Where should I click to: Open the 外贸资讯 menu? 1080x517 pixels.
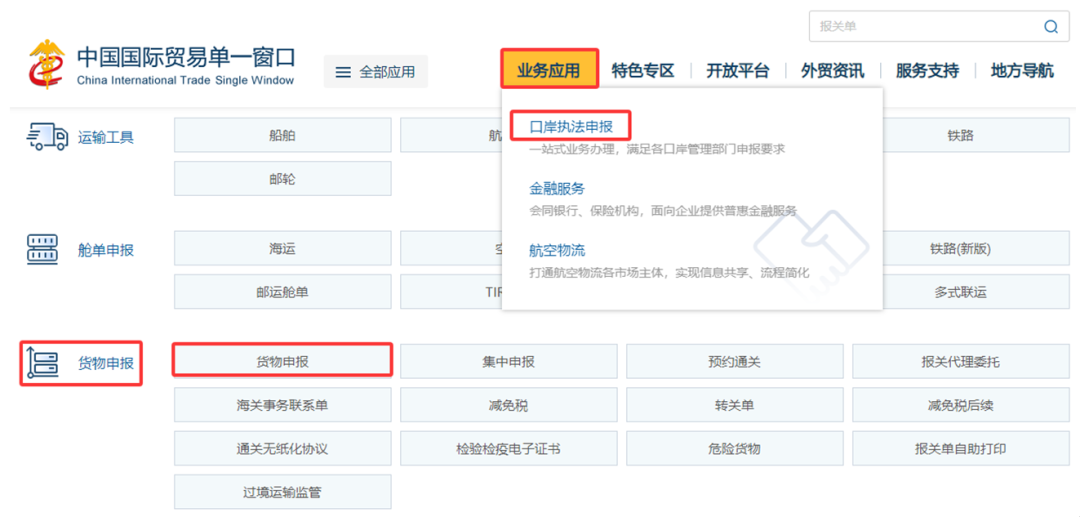(x=833, y=71)
